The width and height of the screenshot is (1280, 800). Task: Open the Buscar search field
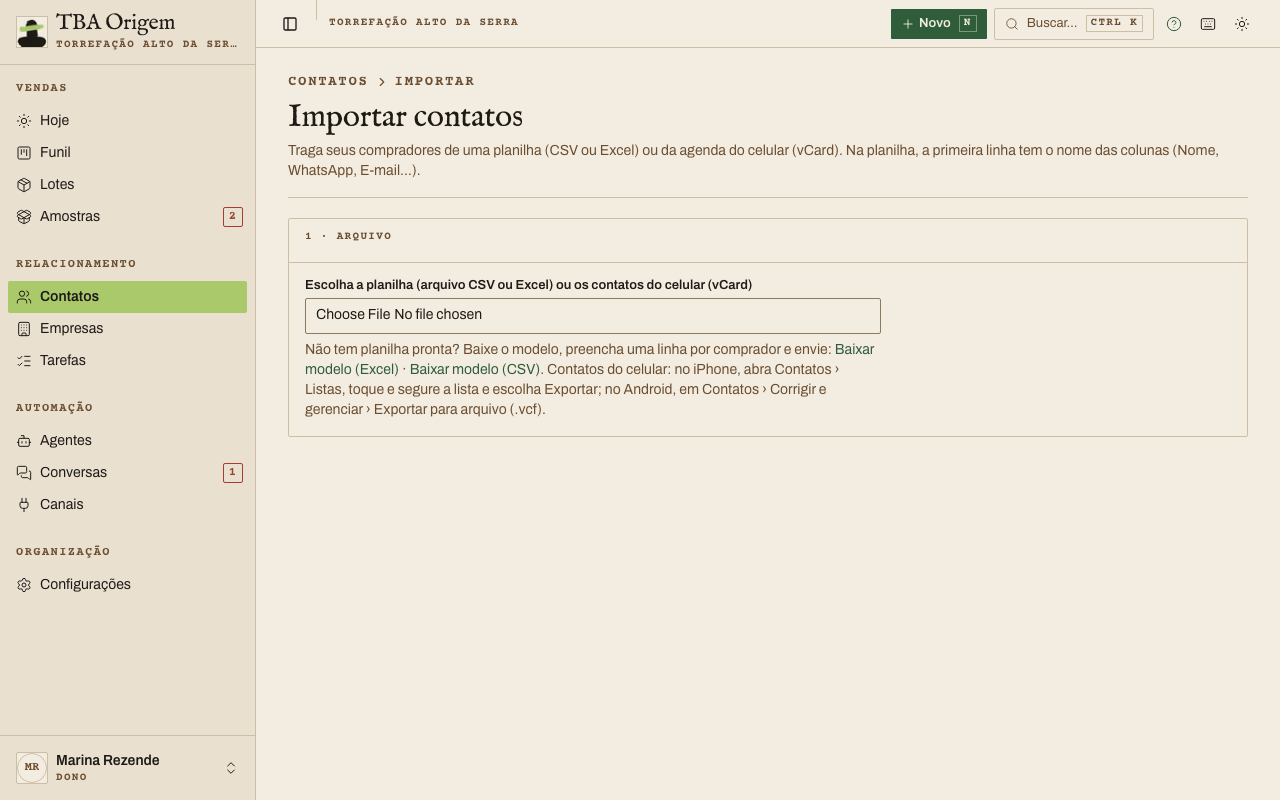tap(1074, 24)
